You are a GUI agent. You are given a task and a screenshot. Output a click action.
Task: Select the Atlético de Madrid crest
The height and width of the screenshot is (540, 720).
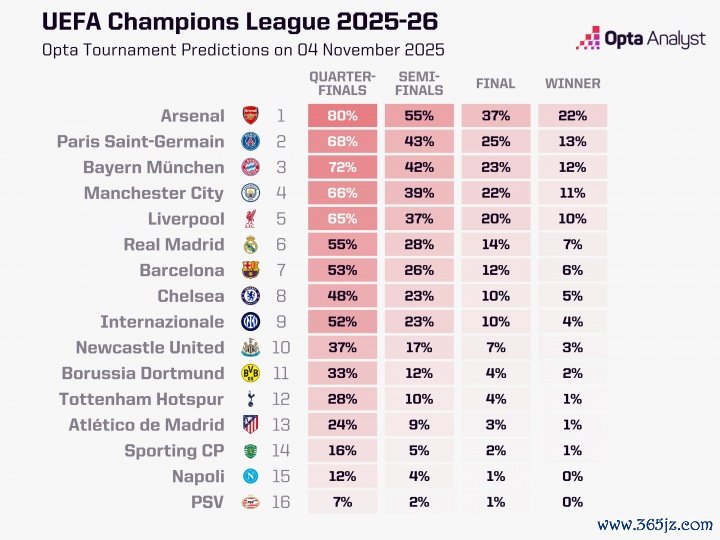249,425
